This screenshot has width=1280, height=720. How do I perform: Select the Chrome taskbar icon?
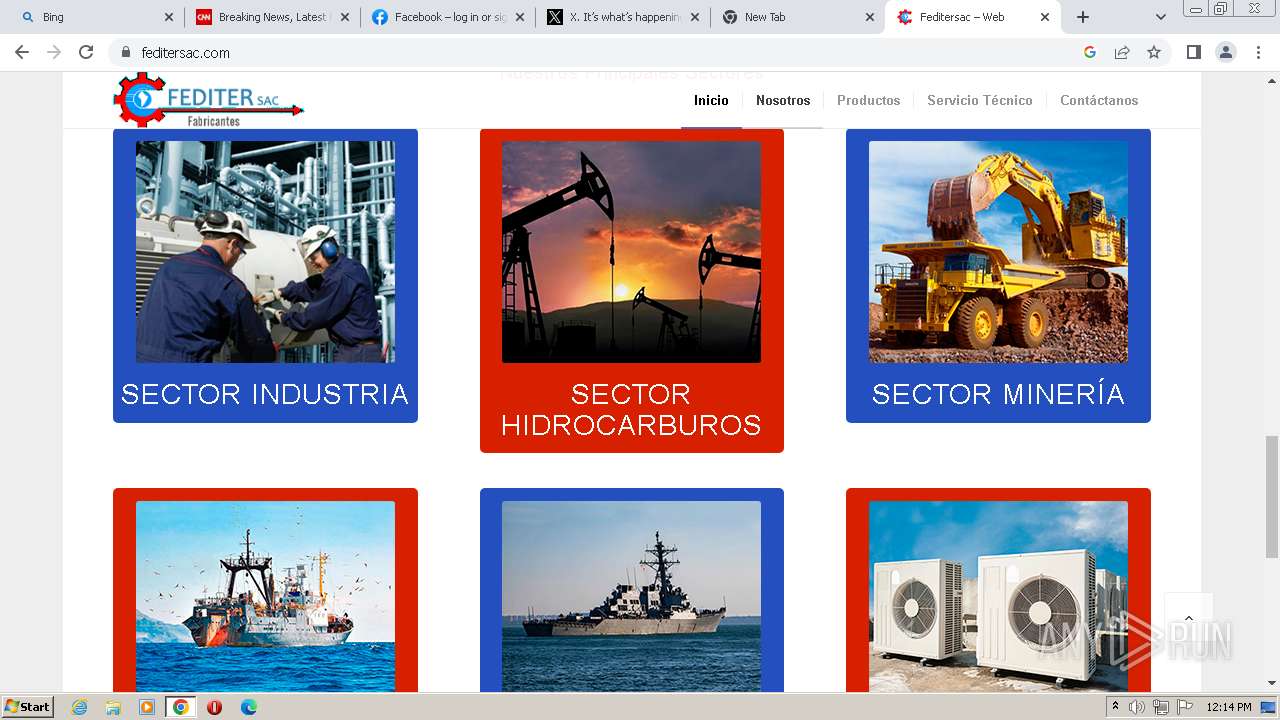[x=181, y=707]
